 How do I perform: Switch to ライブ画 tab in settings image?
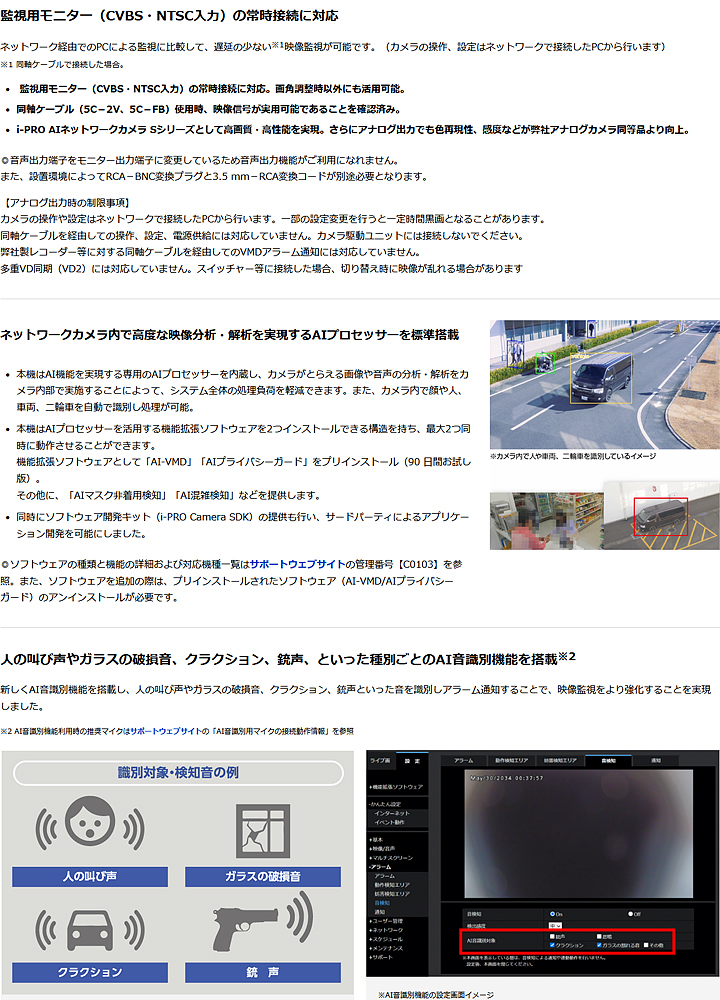381,760
